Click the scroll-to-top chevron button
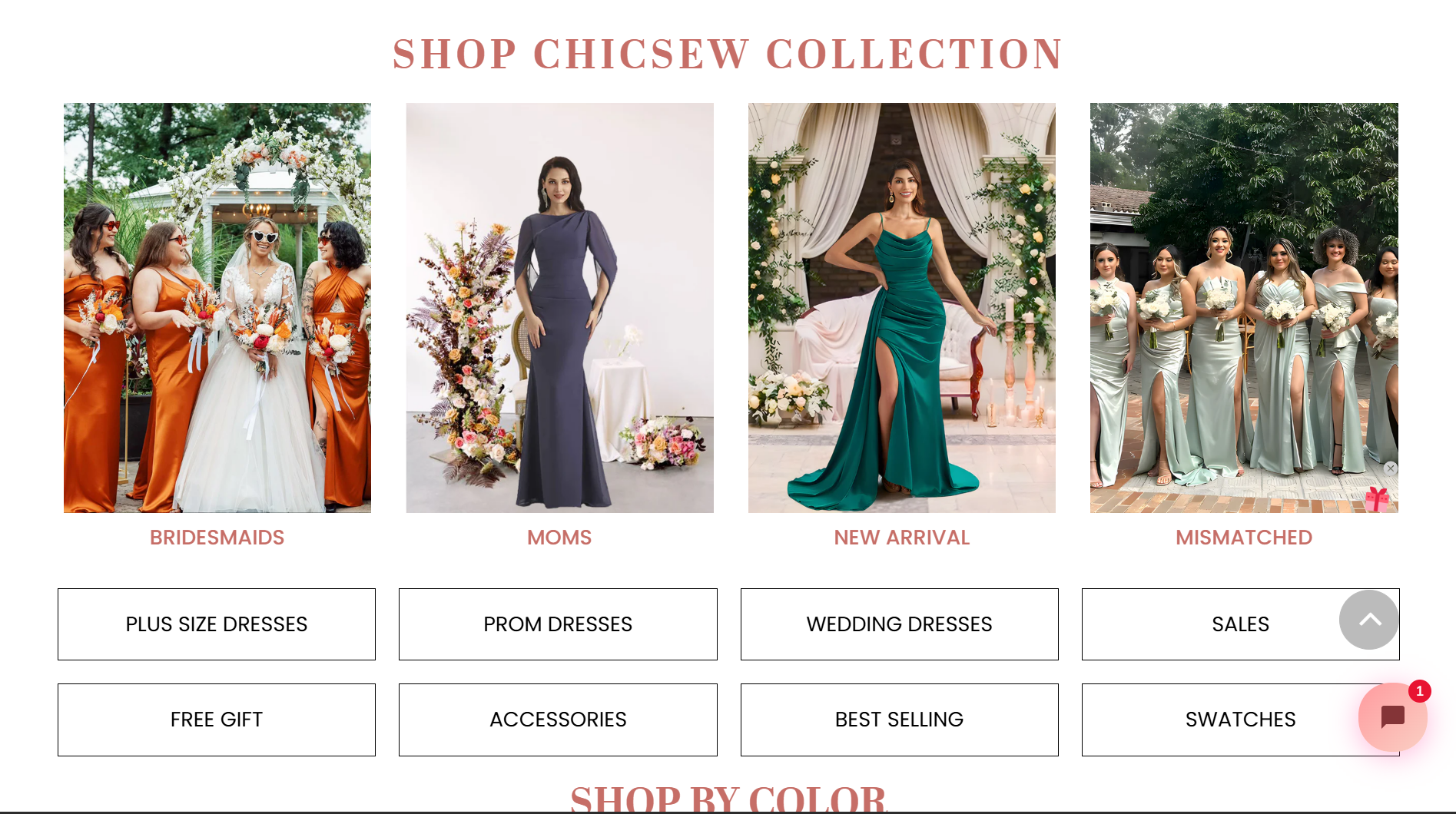 coord(1369,620)
